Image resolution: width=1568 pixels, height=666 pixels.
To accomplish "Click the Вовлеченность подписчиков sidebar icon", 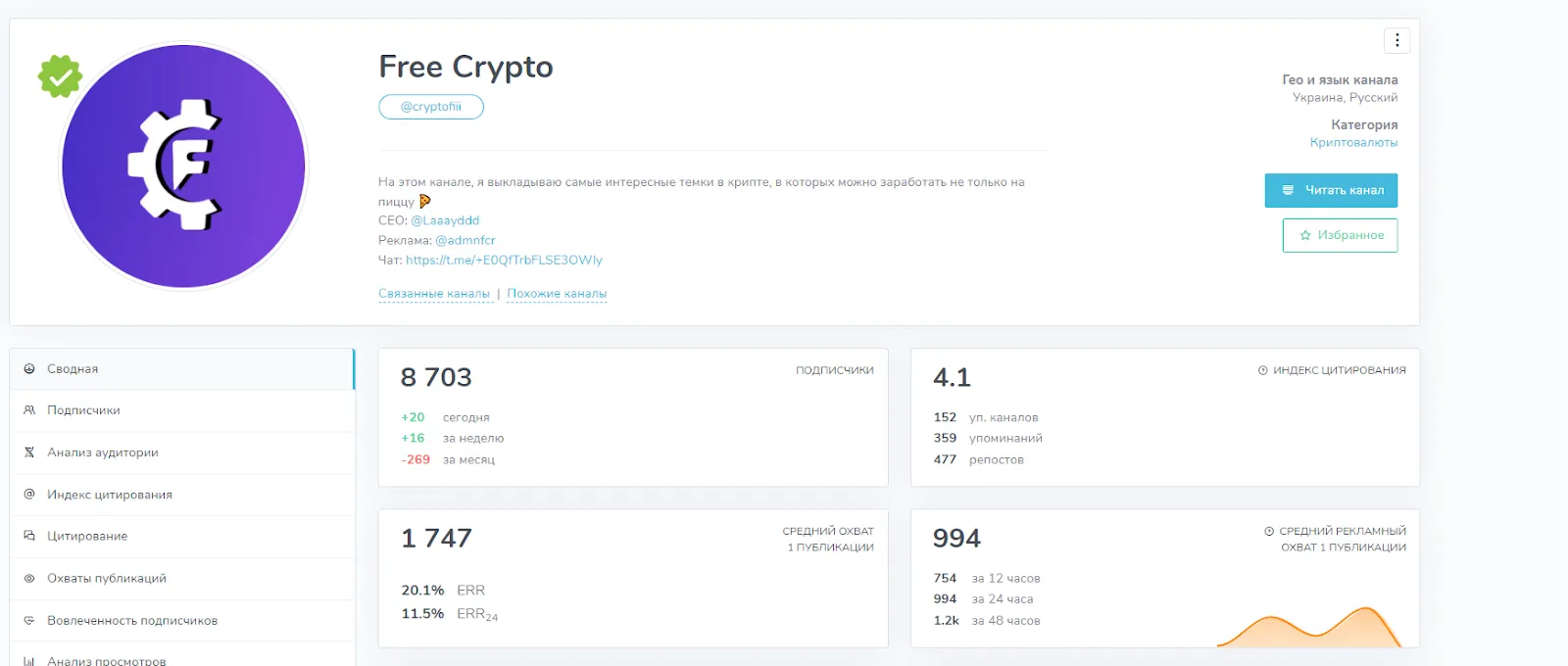I will pos(29,620).
